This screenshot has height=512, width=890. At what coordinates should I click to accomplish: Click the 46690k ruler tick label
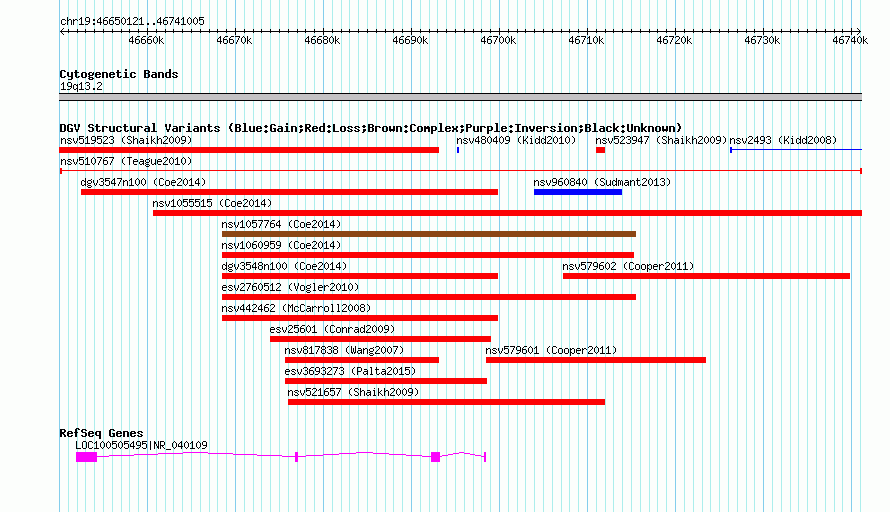(410, 41)
